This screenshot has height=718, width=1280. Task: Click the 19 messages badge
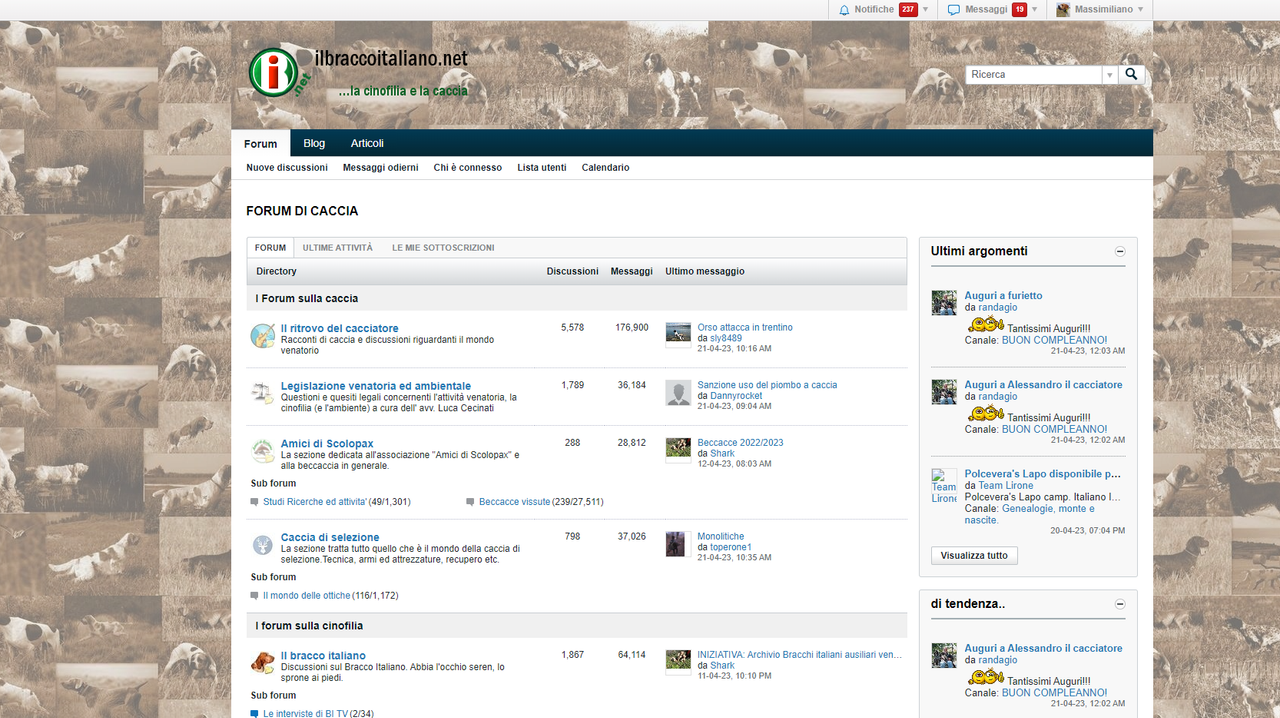coord(1019,10)
